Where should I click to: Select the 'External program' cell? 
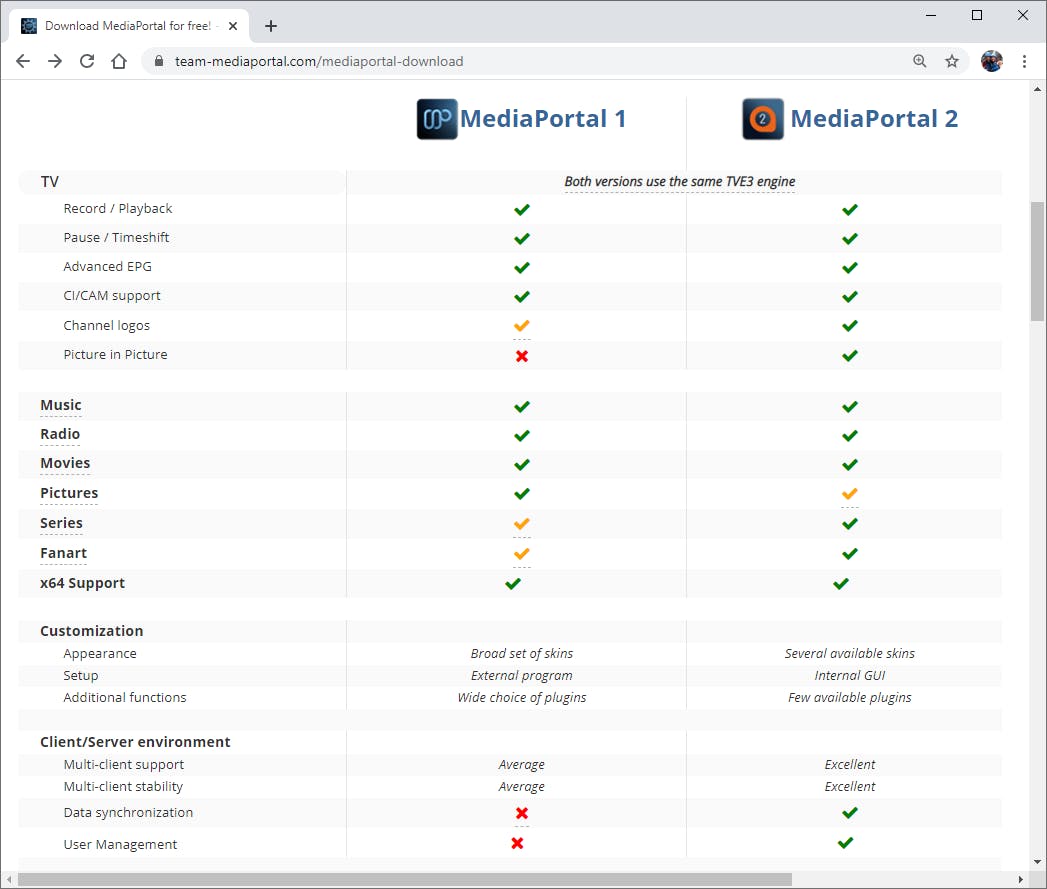[x=521, y=675]
